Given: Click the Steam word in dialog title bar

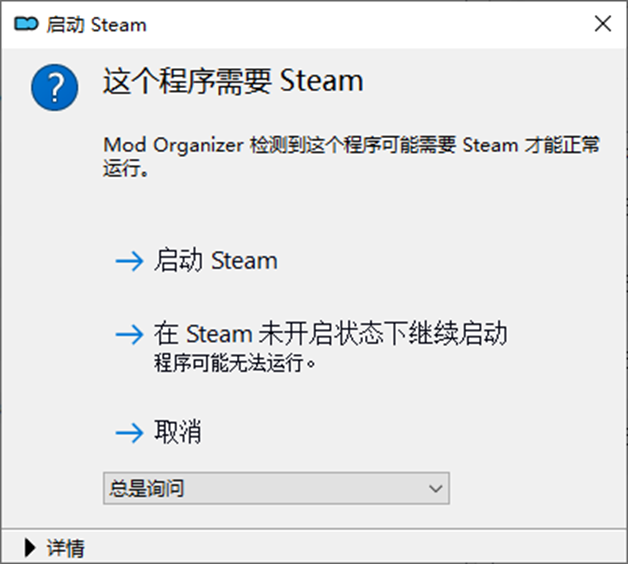Looking at the screenshot, I should tap(119, 25).
